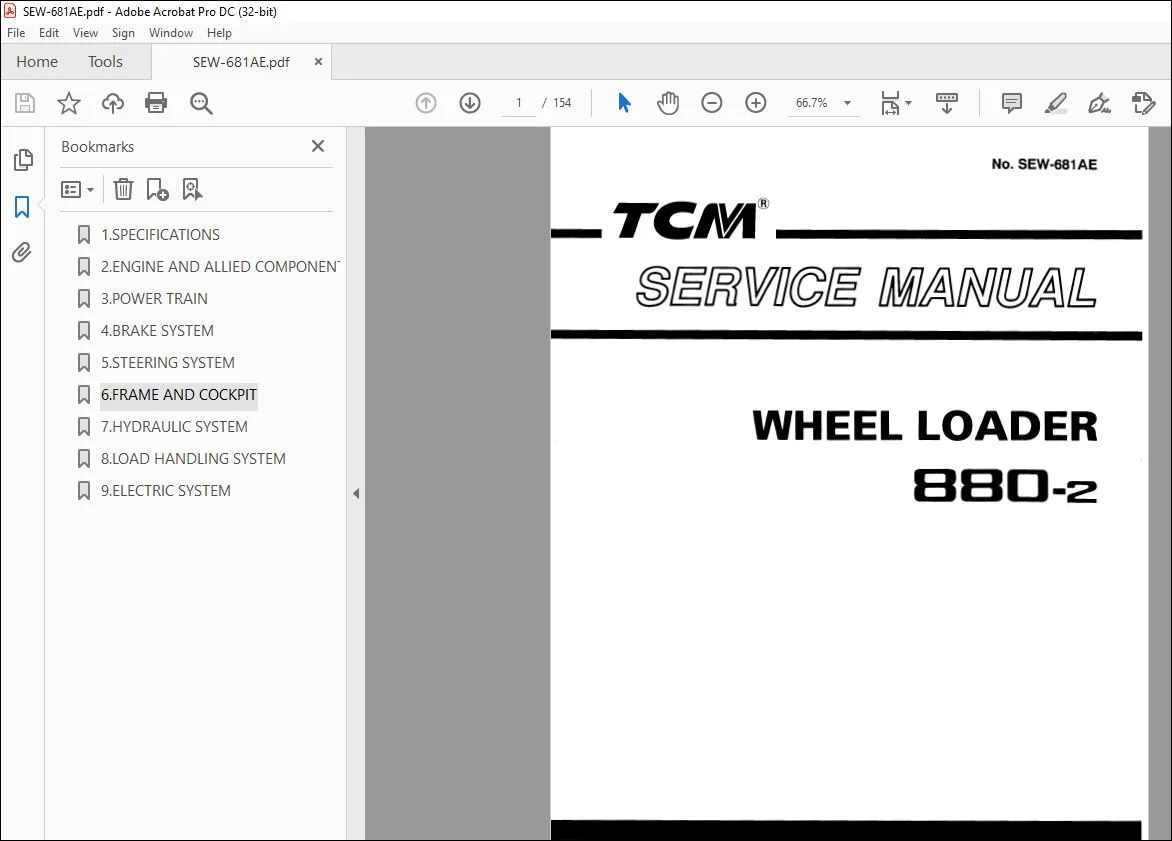Click the scrolling mode read icon
The width and height of the screenshot is (1172, 841).
pyautogui.click(x=947, y=103)
